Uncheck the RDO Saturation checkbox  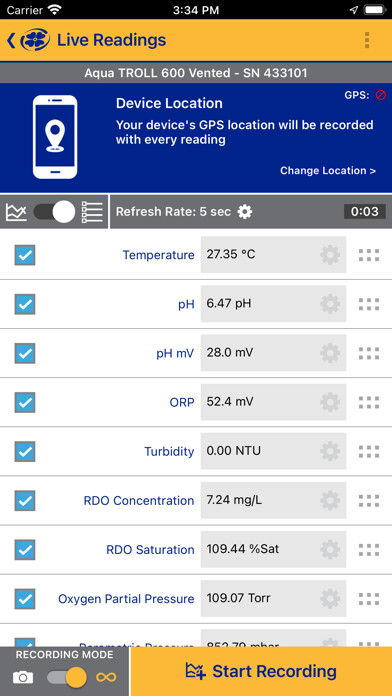point(25,550)
